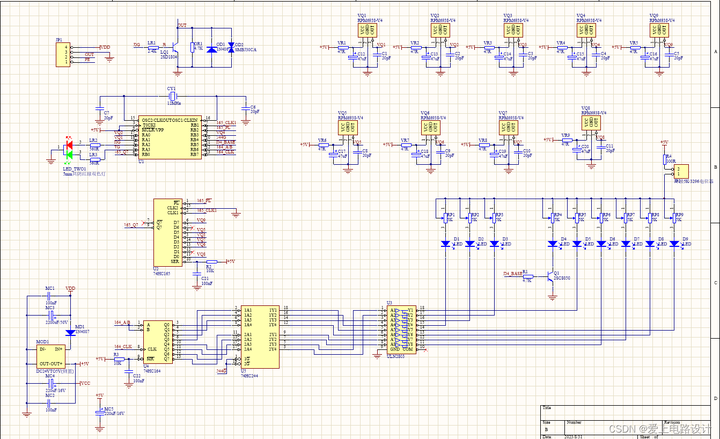Select the OR1 4.7K resistor
The width and height of the screenshot is (720, 439).
tap(192, 48)
